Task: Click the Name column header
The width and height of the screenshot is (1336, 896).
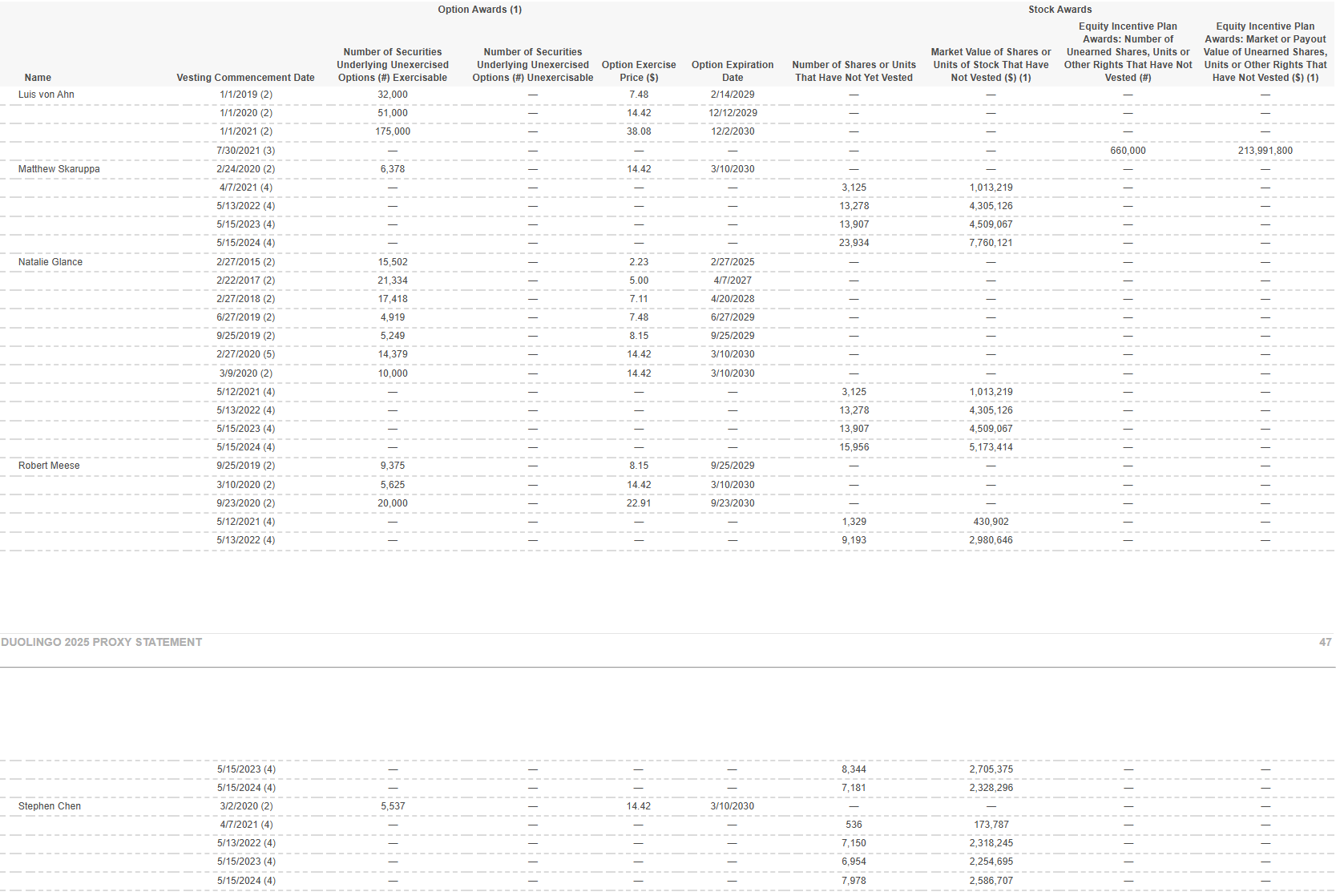Action: tap(38, 78)
